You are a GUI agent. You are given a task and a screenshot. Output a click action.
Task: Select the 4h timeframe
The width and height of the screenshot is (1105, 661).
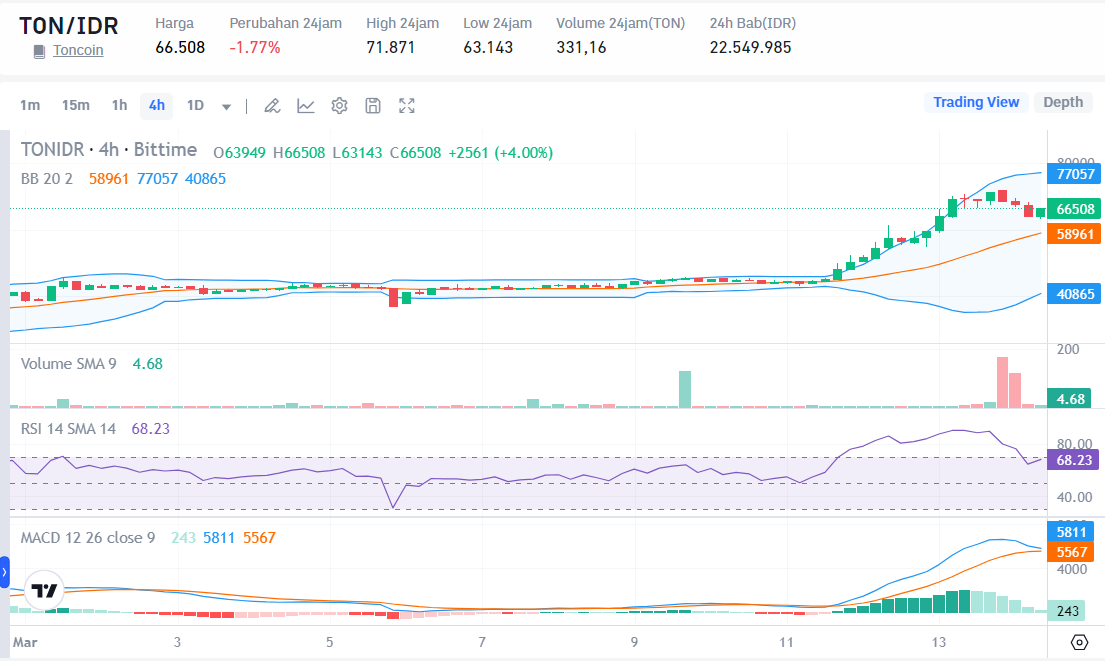click(156, 106)
